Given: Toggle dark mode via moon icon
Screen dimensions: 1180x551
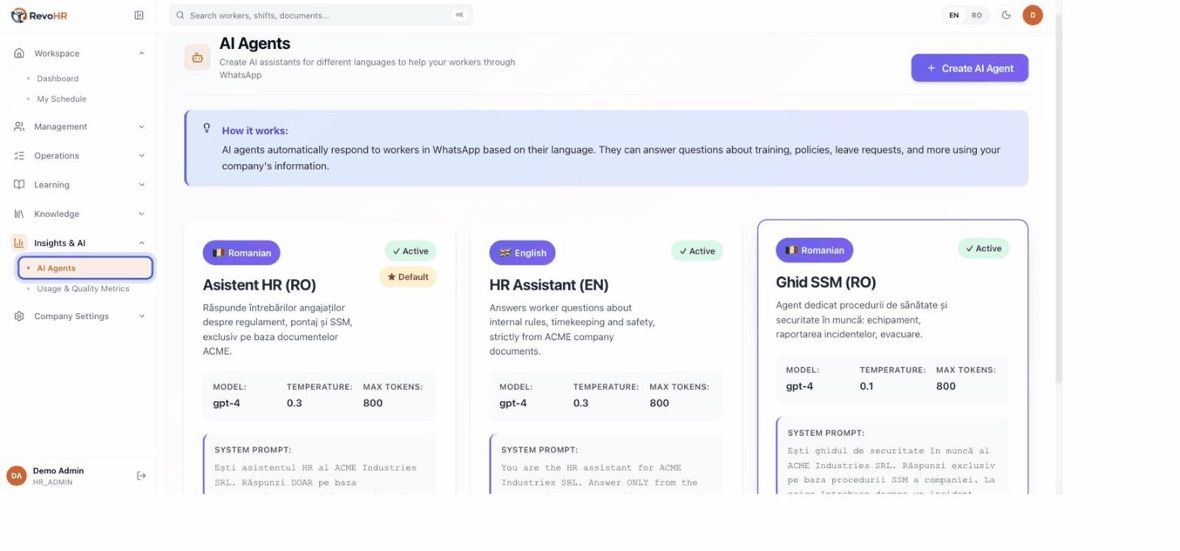Looking at the screenshot, I should [1006, 15].
